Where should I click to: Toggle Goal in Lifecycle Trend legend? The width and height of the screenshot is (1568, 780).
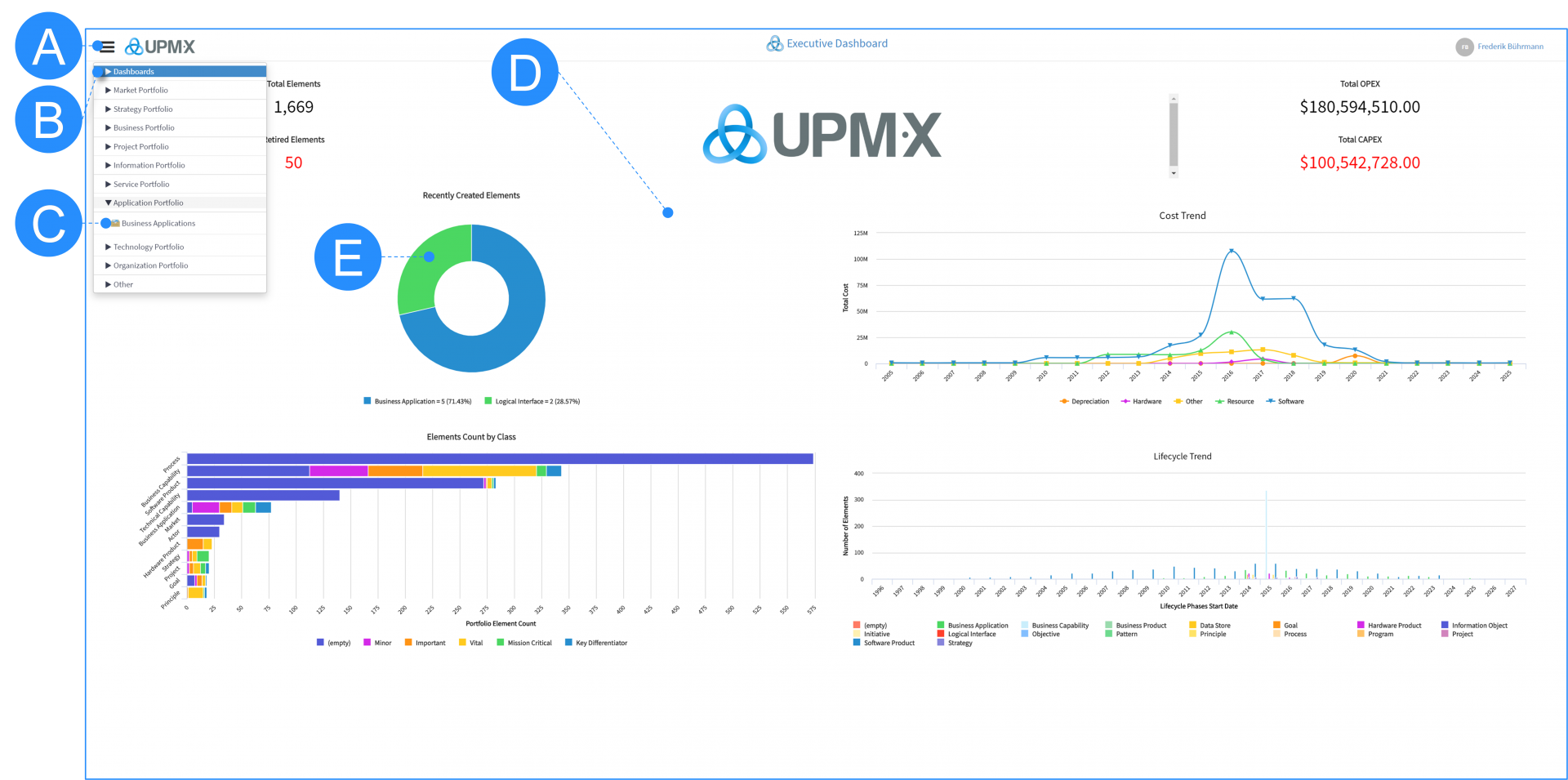(x=1285, y=626)
